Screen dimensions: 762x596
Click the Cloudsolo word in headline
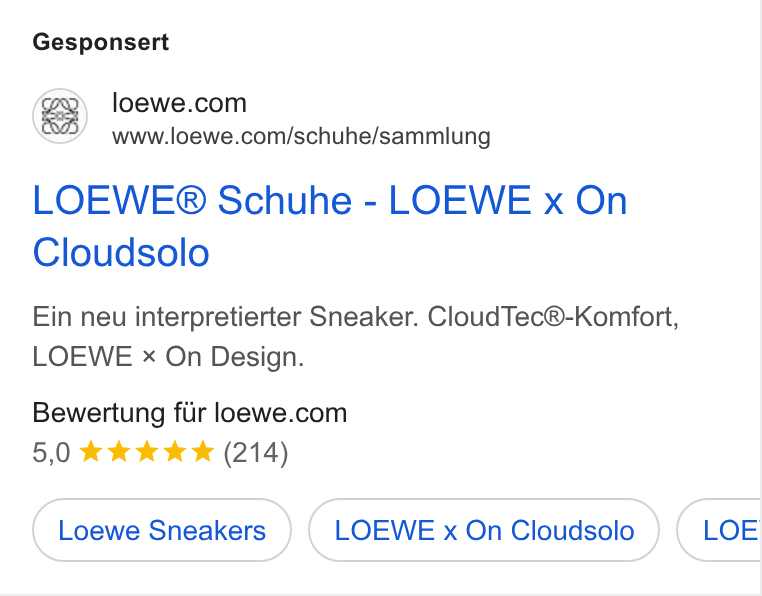pos(121,252)
